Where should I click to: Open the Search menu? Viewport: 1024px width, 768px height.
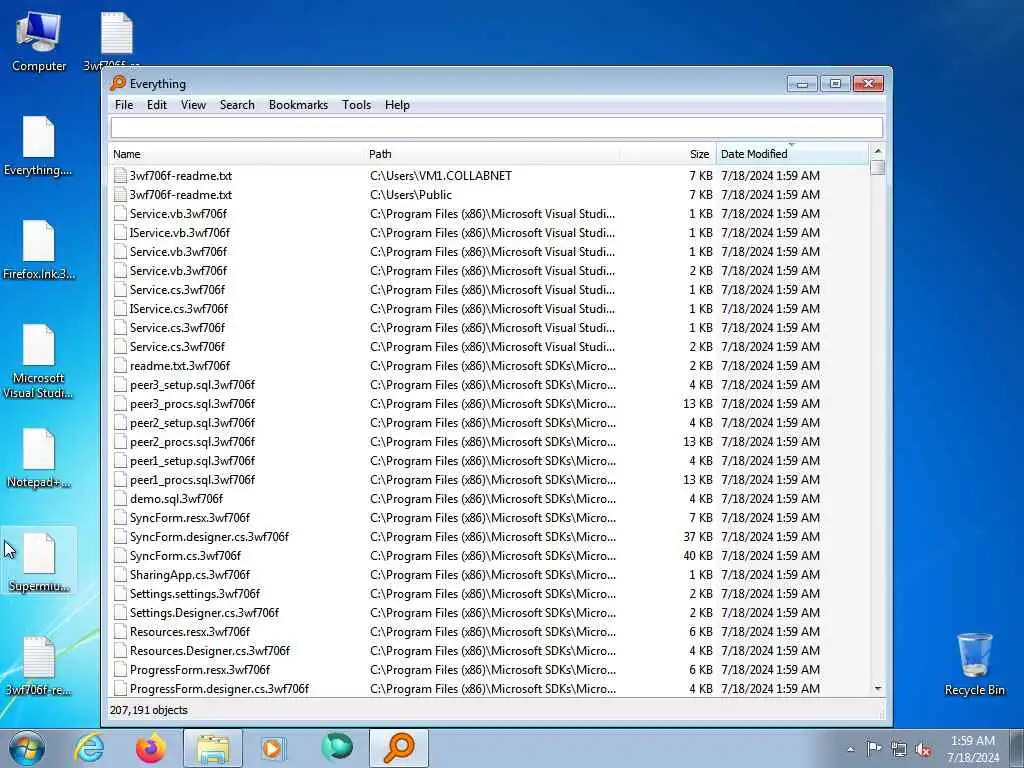point(237,104)
